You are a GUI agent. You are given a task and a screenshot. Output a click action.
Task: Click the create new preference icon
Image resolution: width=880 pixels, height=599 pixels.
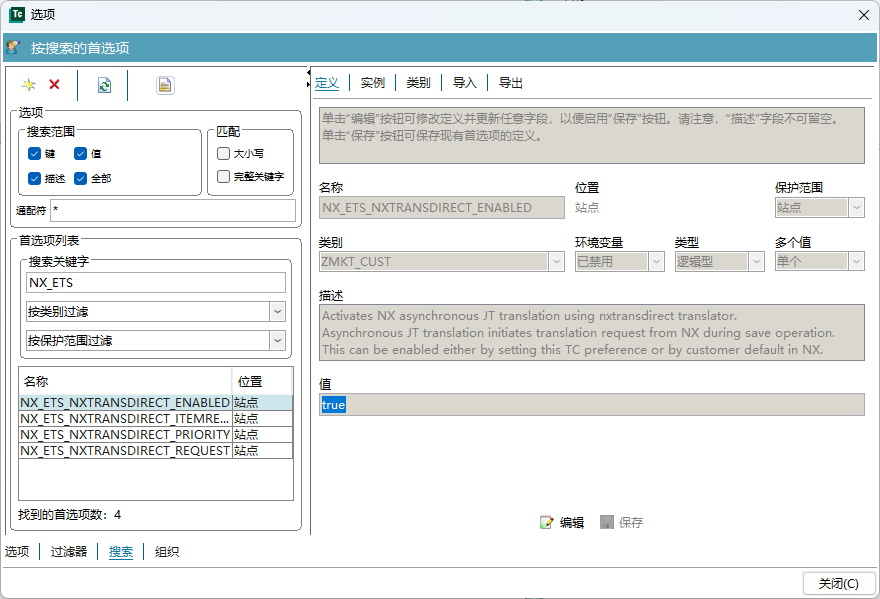28,85
